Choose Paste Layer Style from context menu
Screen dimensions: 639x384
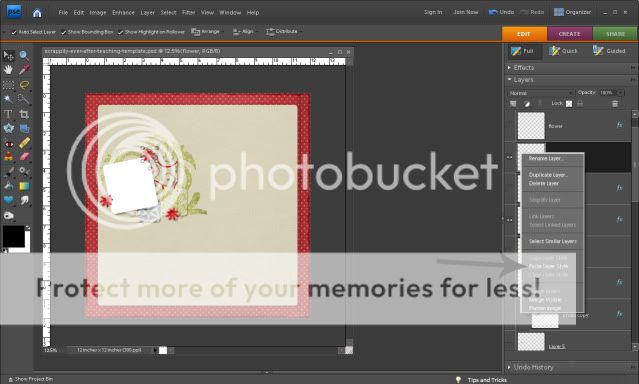click(548, 266)
